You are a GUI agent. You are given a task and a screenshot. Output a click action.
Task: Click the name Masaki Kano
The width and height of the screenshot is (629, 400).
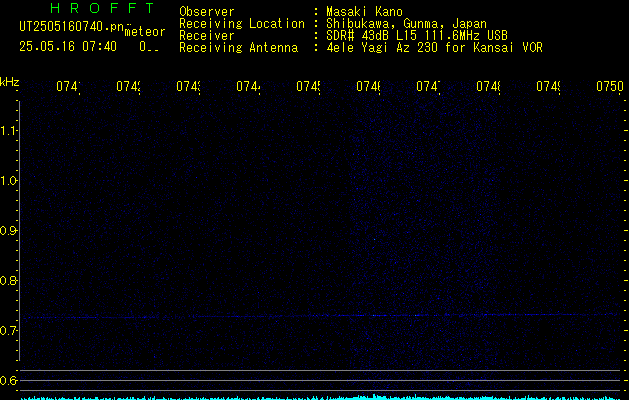(364, 12)
